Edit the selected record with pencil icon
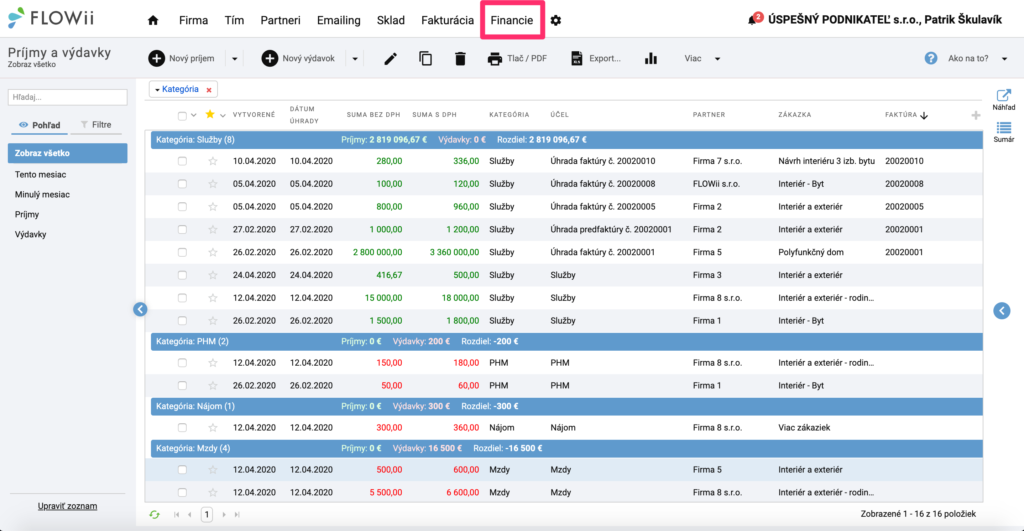The image size is (1024, 531). click(391, 59)
